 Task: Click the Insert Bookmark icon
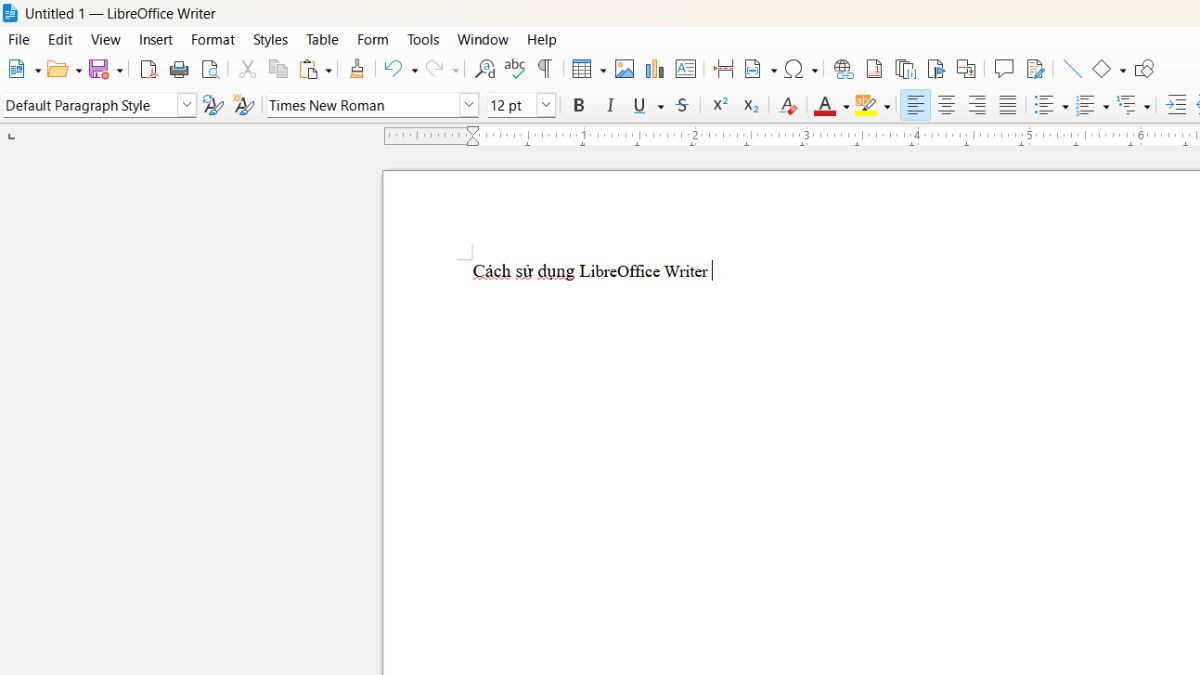point(936,69)
